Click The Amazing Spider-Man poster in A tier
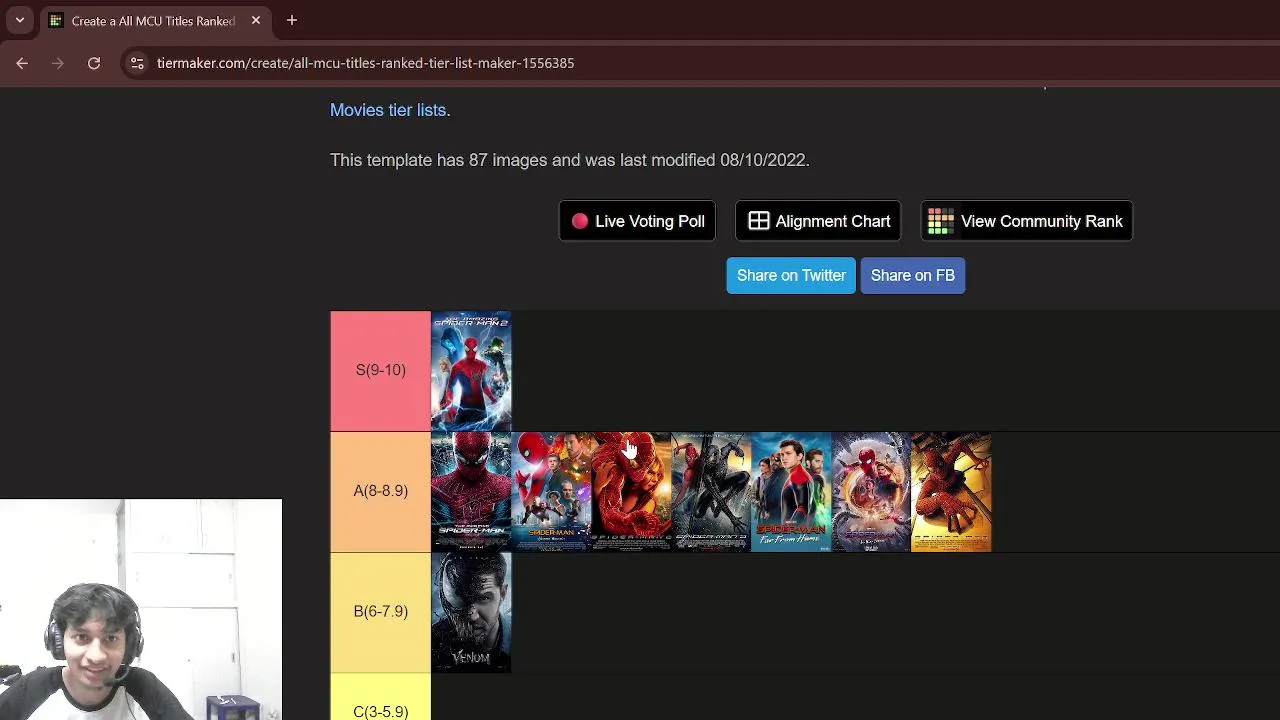 tap(471, 492)
